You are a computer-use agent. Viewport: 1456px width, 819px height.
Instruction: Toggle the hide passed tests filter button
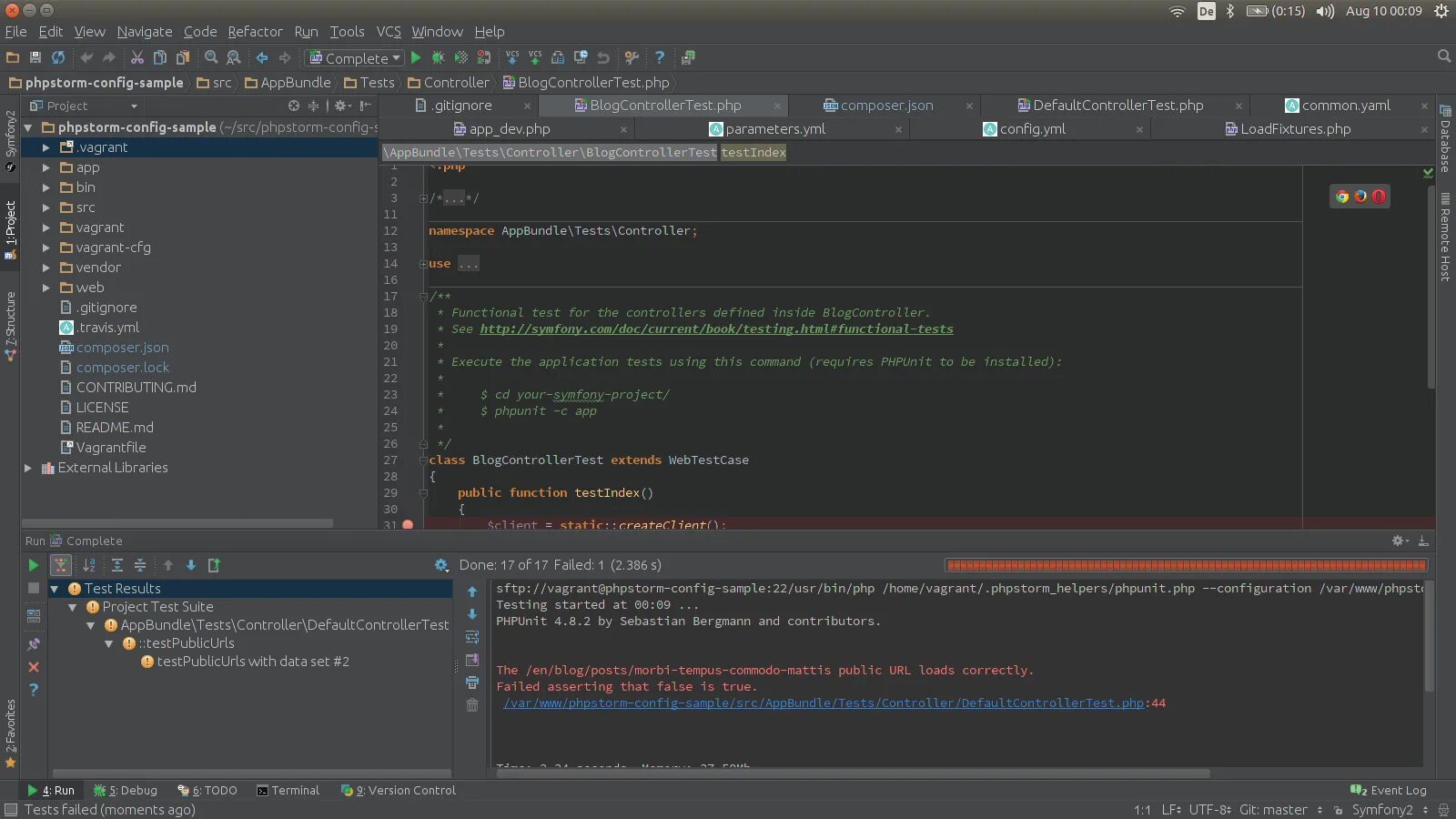[x=61, y=565]
